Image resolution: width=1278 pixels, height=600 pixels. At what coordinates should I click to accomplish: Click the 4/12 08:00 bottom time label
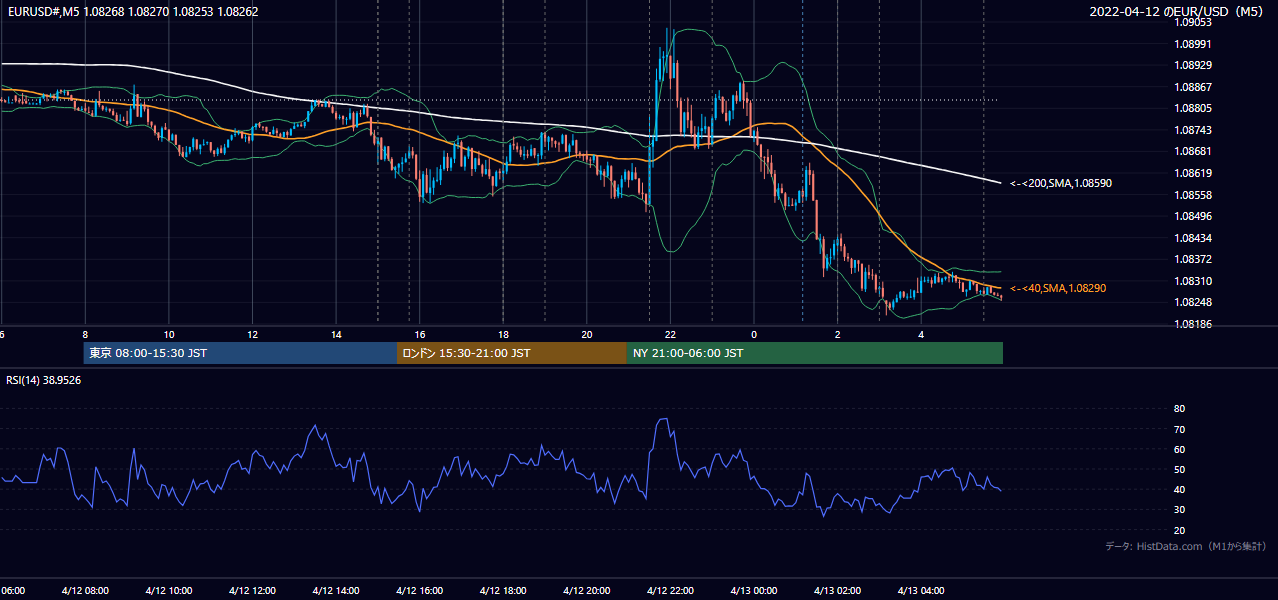pos(84,590)
